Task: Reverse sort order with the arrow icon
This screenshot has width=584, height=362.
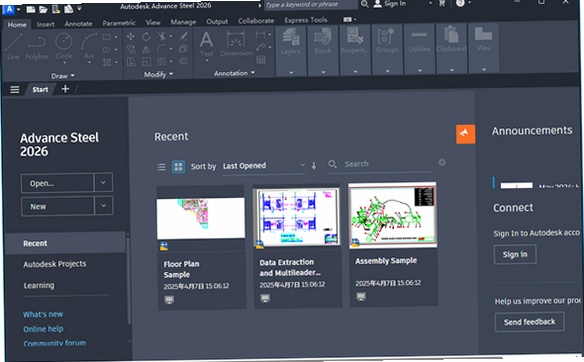Action: (314, 165)
